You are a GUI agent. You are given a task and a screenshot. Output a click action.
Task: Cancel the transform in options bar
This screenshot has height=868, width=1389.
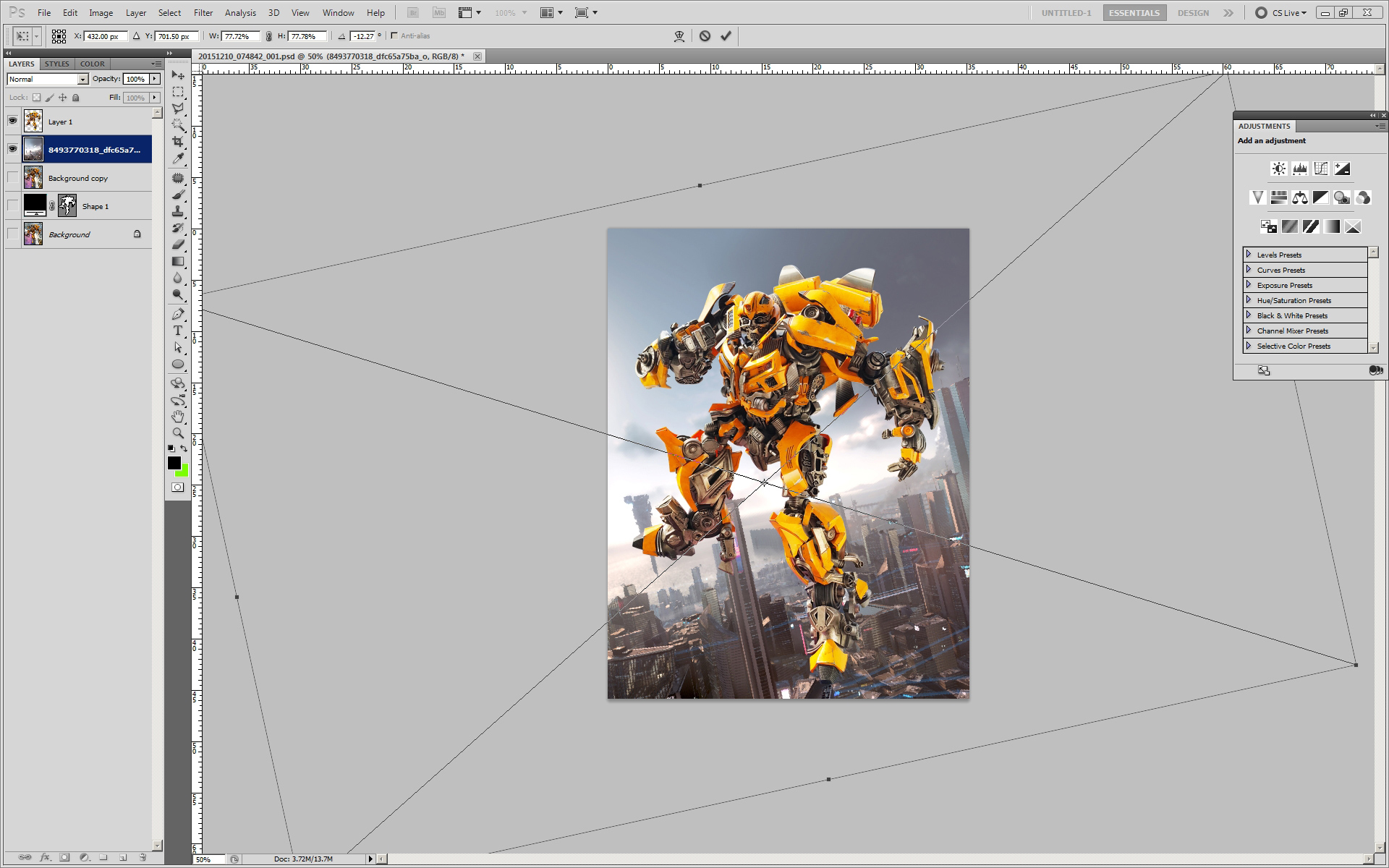(705, 35)
